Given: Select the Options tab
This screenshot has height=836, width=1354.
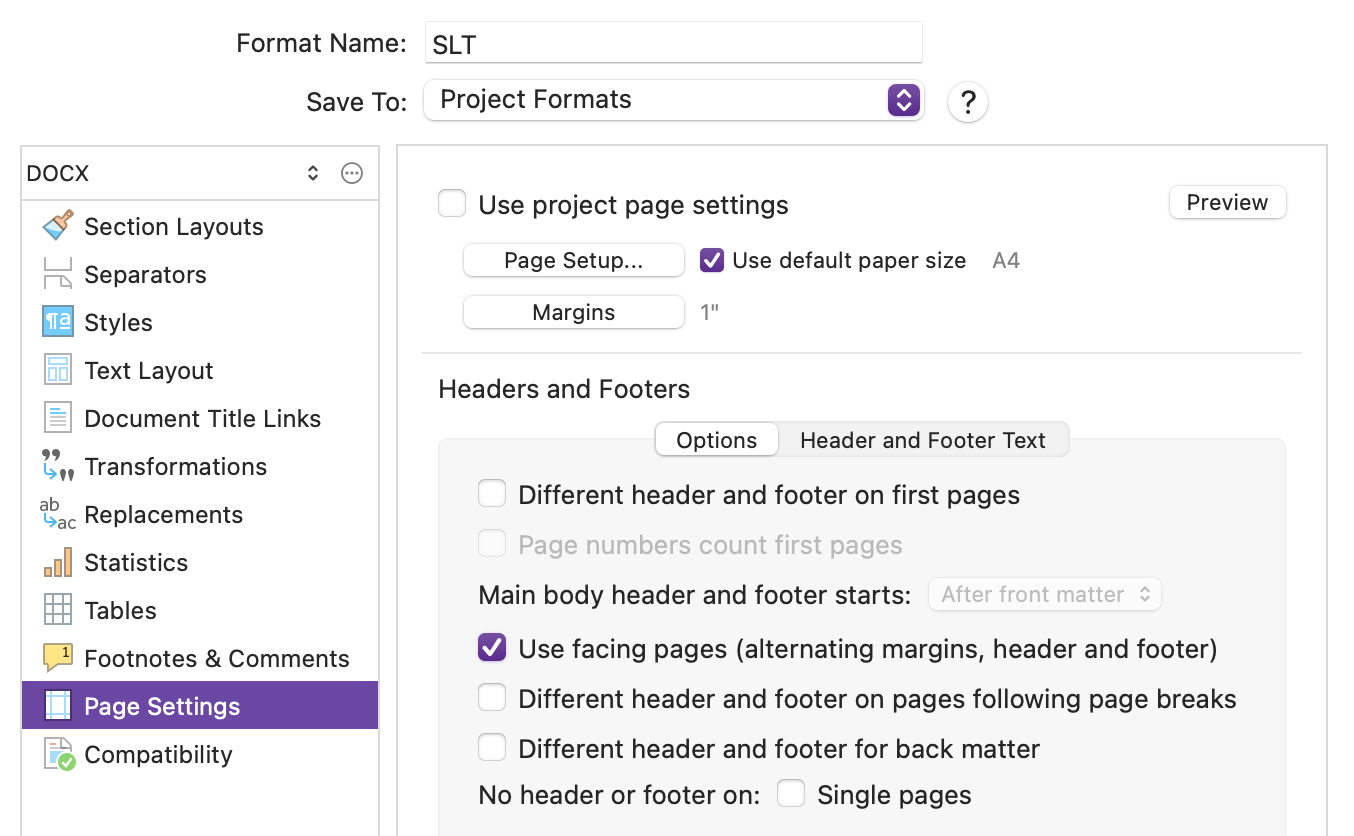Looking at the screenshot, I should 716,440.
